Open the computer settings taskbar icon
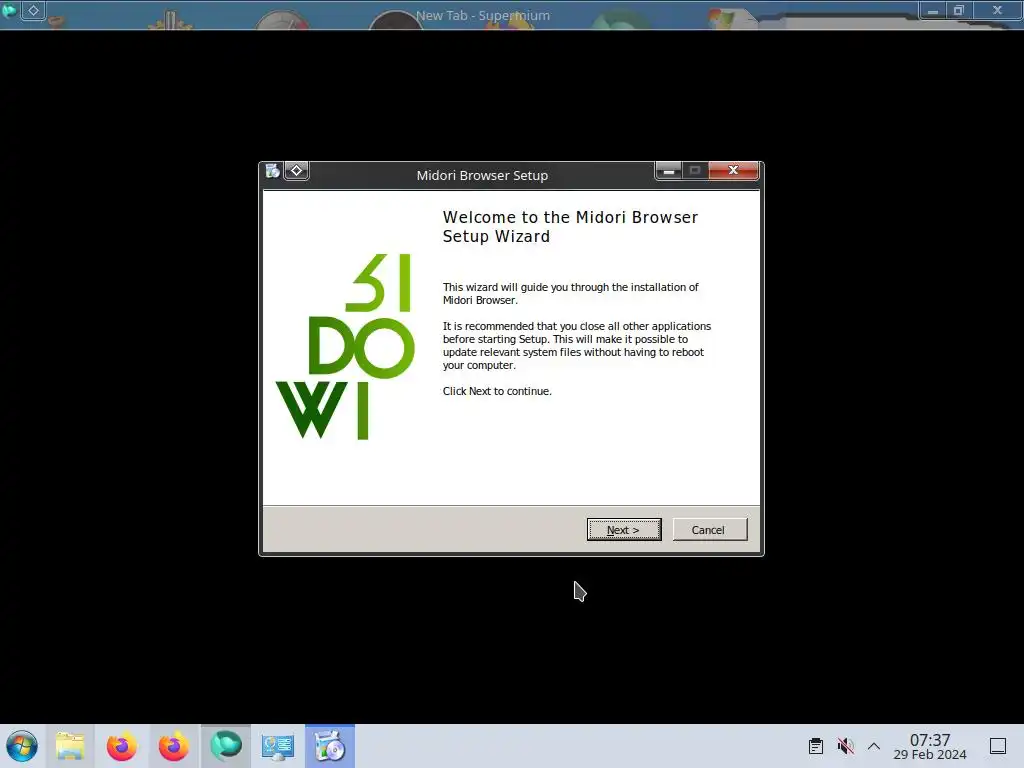Viewport: 1024px width, 768px height. pos(278,746)
